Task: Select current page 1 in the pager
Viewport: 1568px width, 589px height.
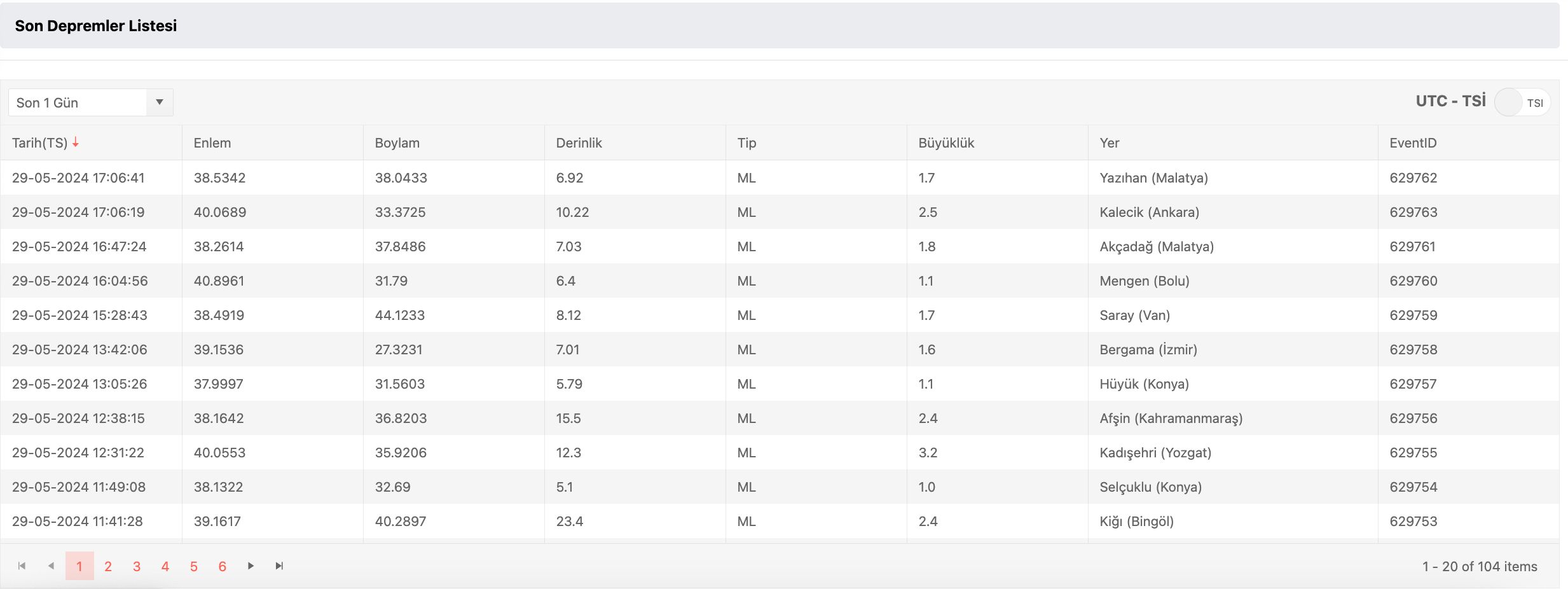Action: tap(79, 566)
